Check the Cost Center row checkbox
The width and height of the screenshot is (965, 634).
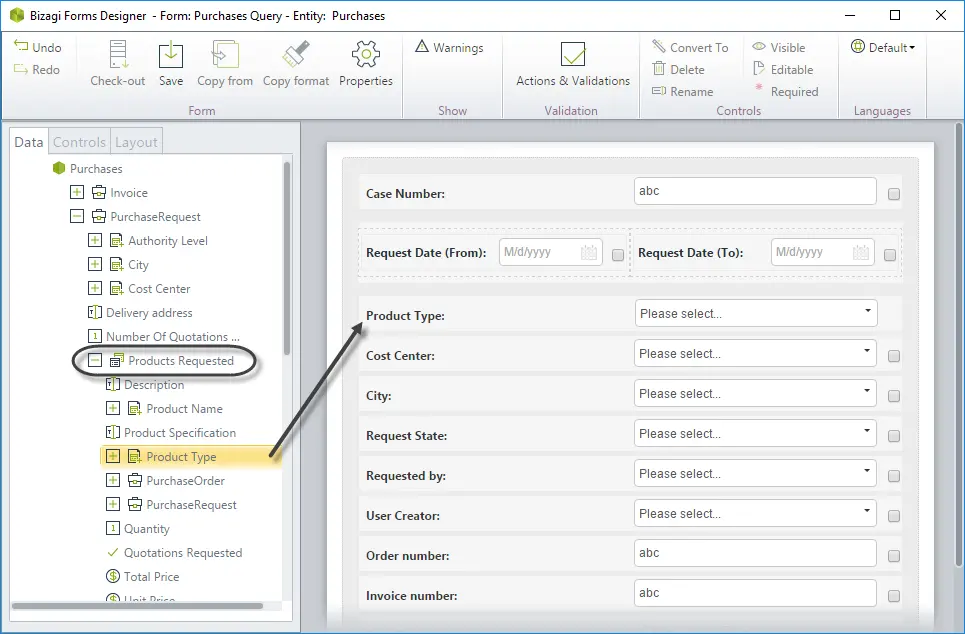894,356
